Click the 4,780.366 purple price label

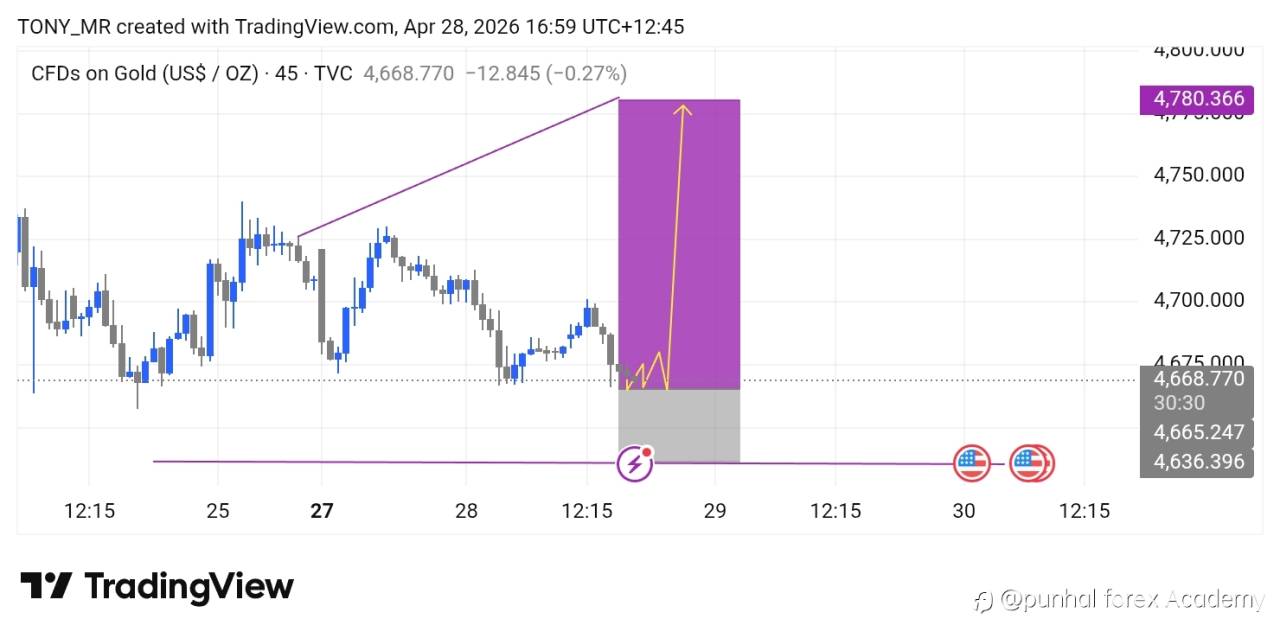tap(1198, 98)
